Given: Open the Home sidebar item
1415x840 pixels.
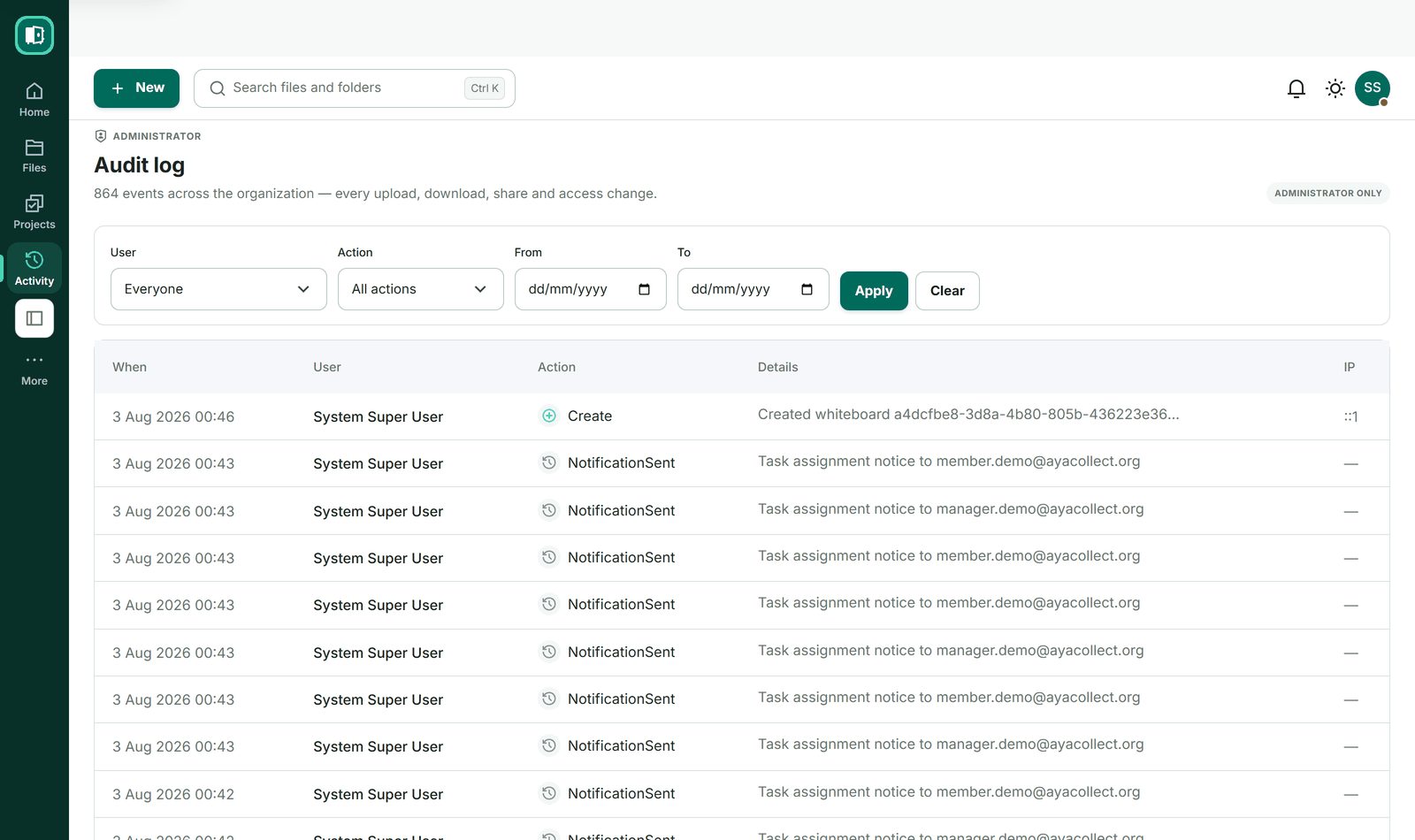Looking at the screenshot, I should coord(34,100).
